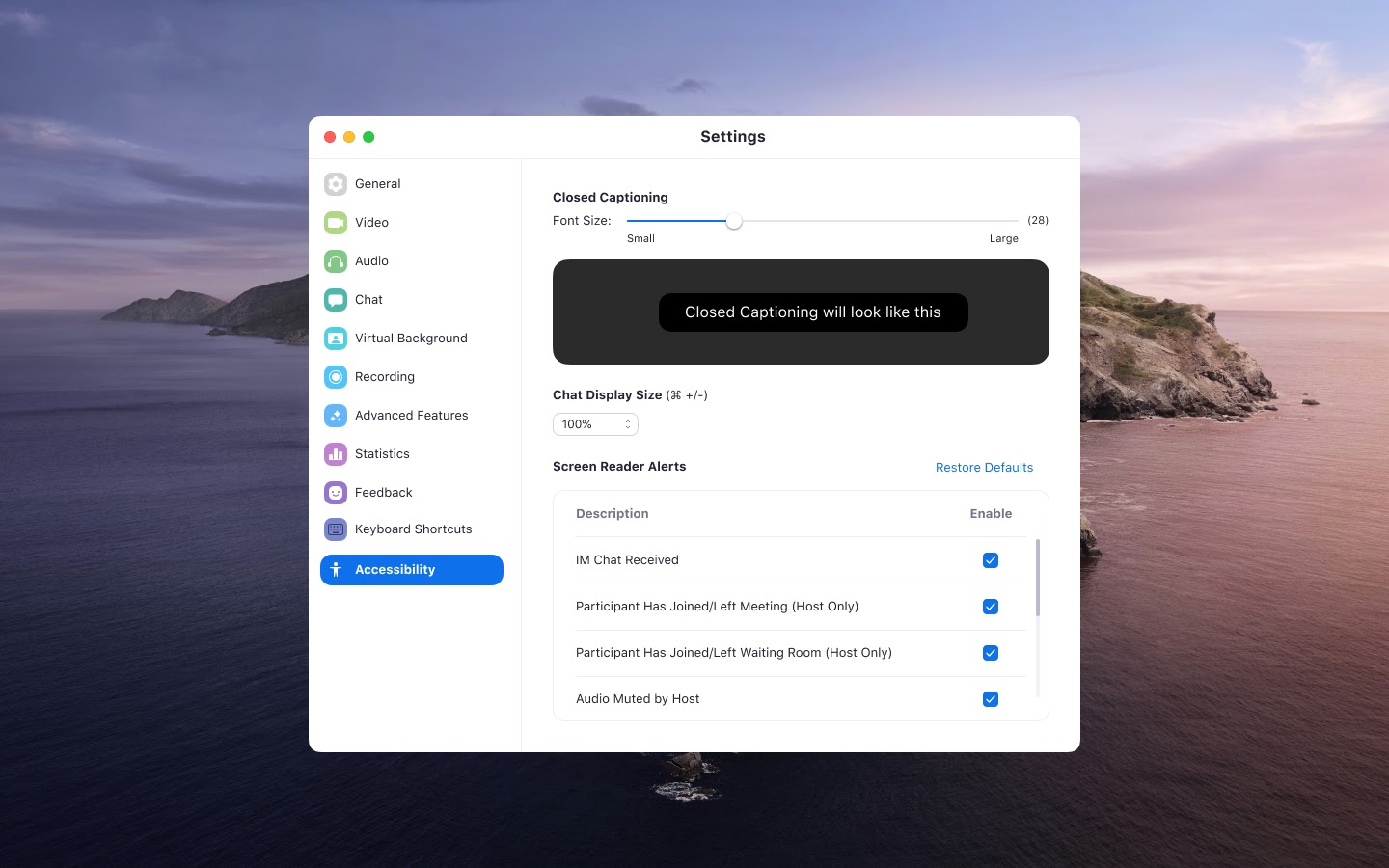Image resolution: width=1389 pixels, height=868 pixels.
Task: Open the Virtual Background icon
Action: (336, 339)
